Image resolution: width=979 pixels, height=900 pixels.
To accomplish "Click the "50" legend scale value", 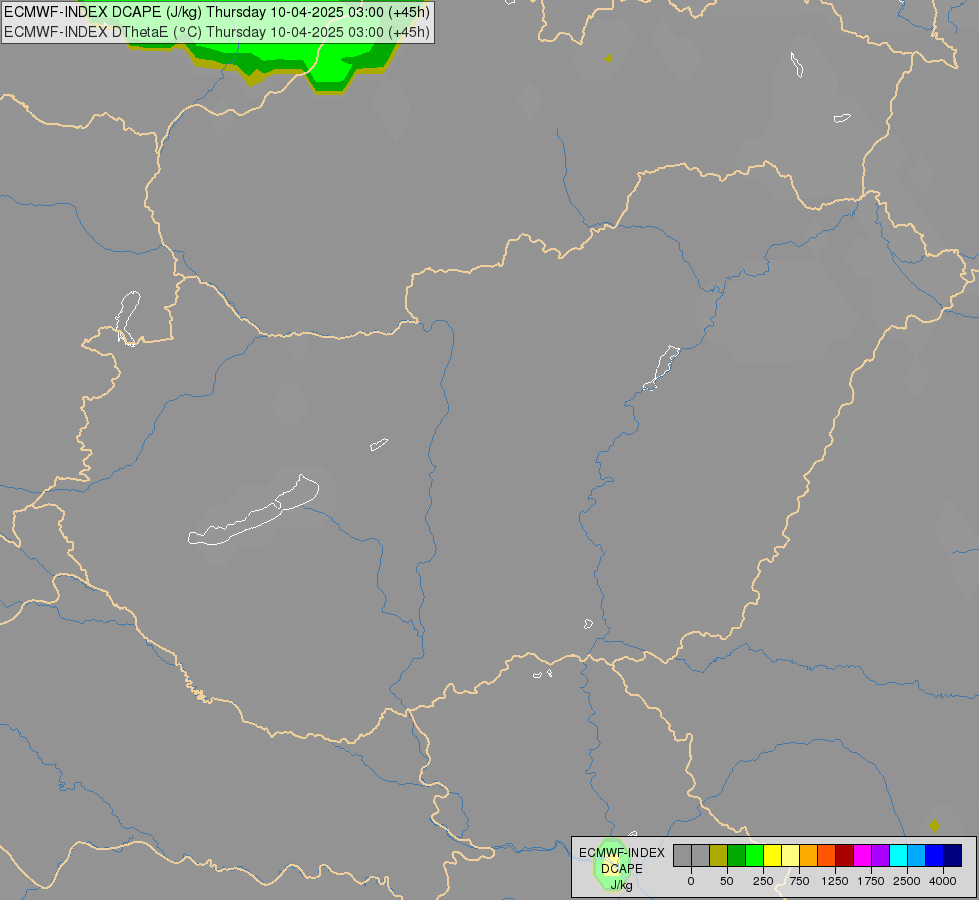I will coord(727,881).
